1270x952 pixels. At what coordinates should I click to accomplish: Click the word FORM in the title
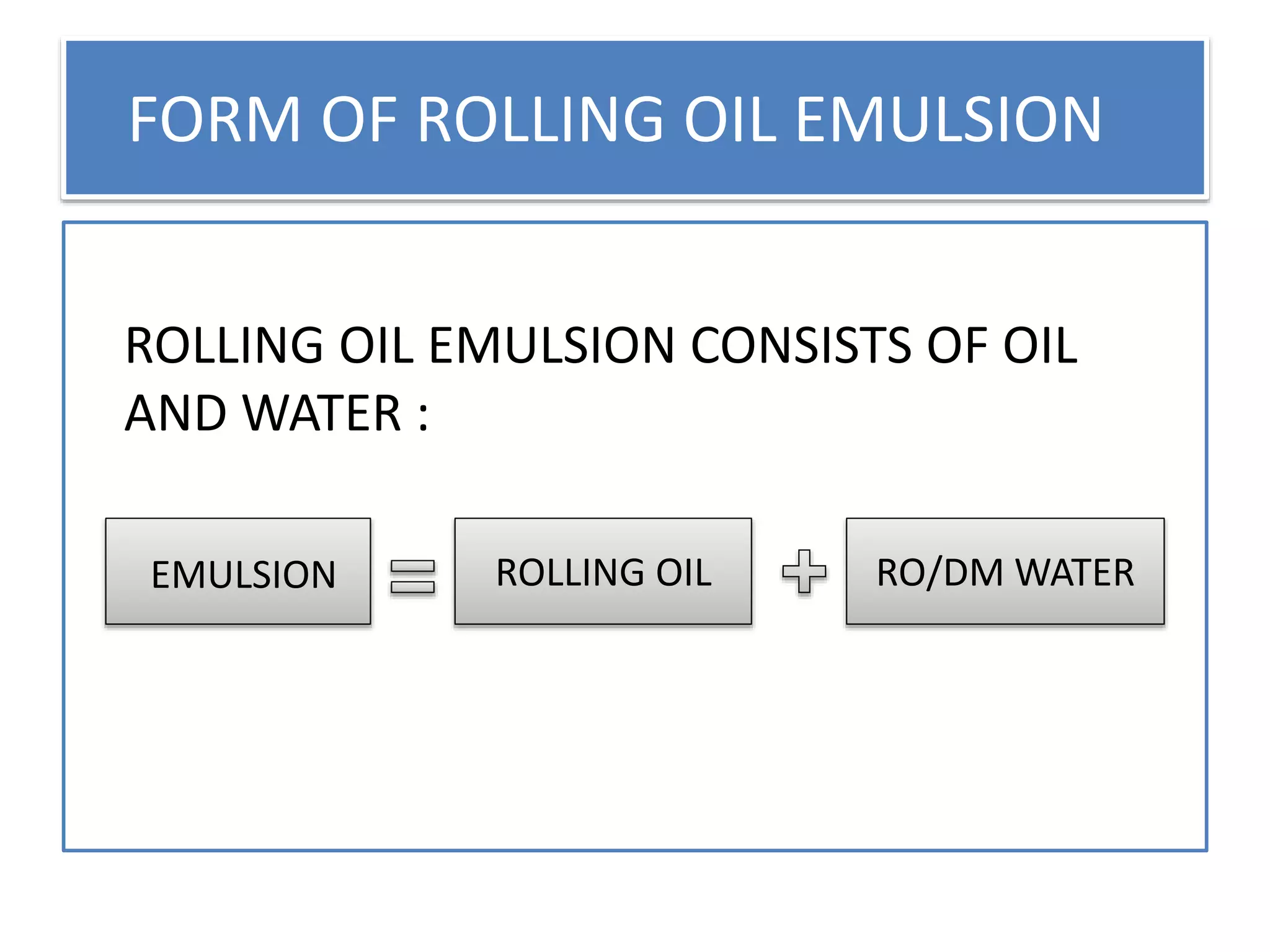(215, 120)
